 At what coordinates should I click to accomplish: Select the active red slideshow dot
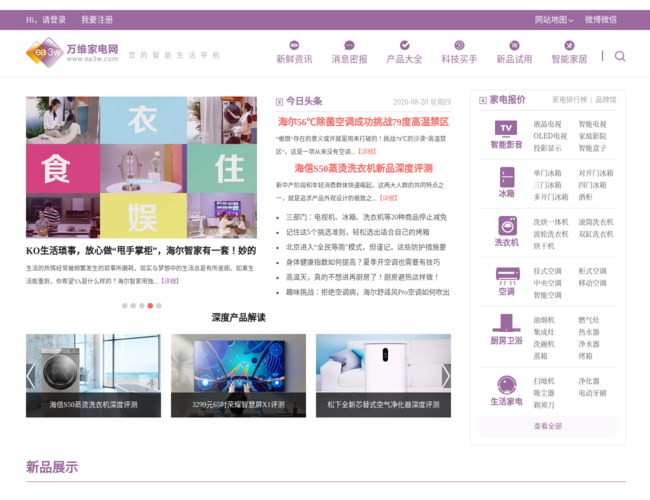tap(150, 306)
